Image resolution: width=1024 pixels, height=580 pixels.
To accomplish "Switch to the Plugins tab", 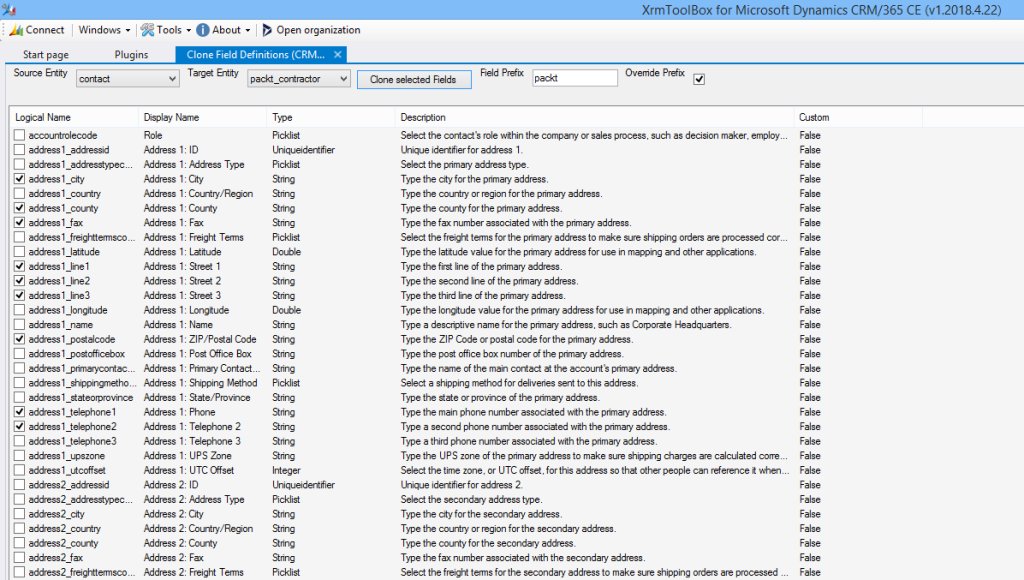I will pos(131,55).
